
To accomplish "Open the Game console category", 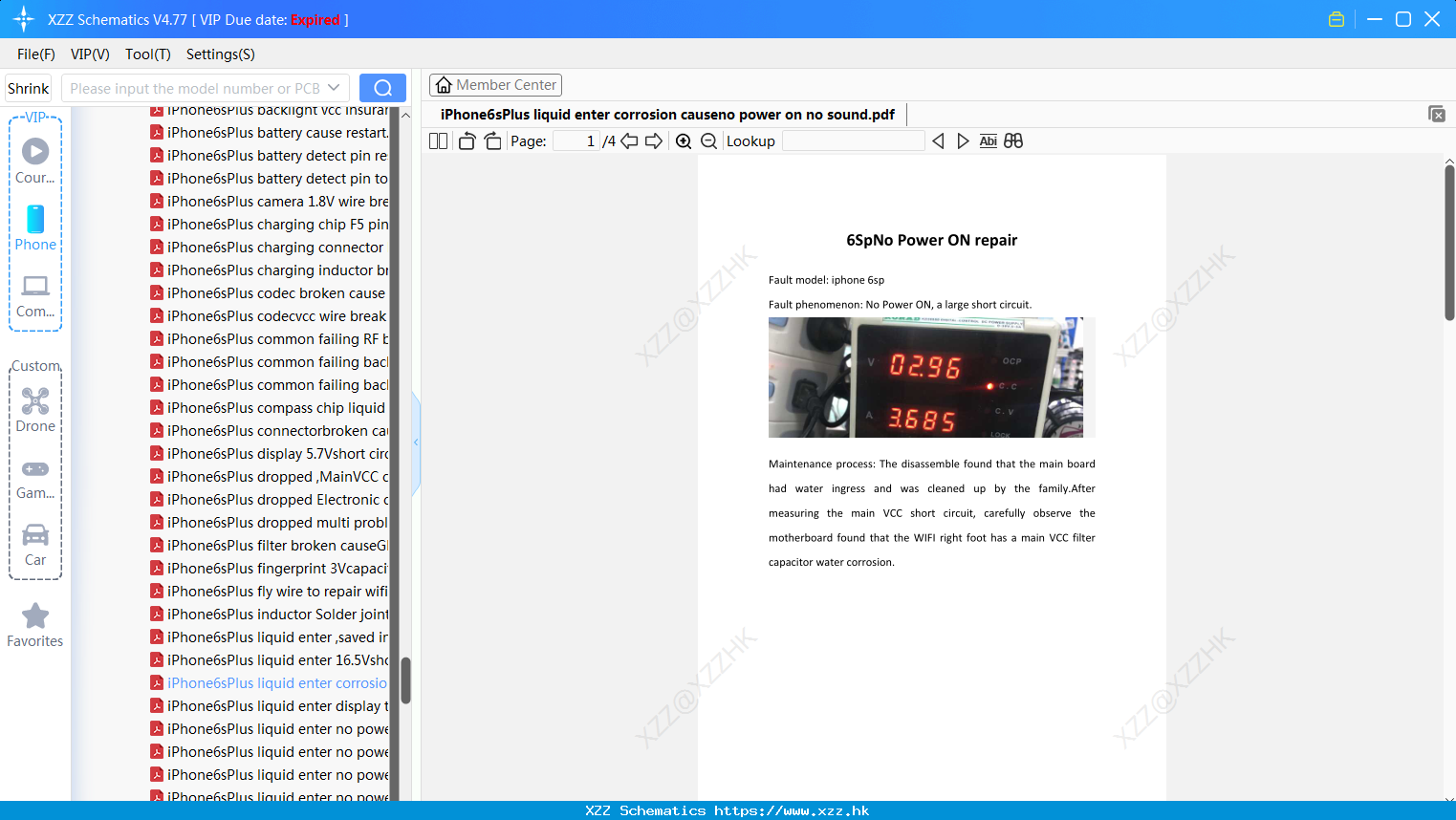I will (x=35, y=478).
